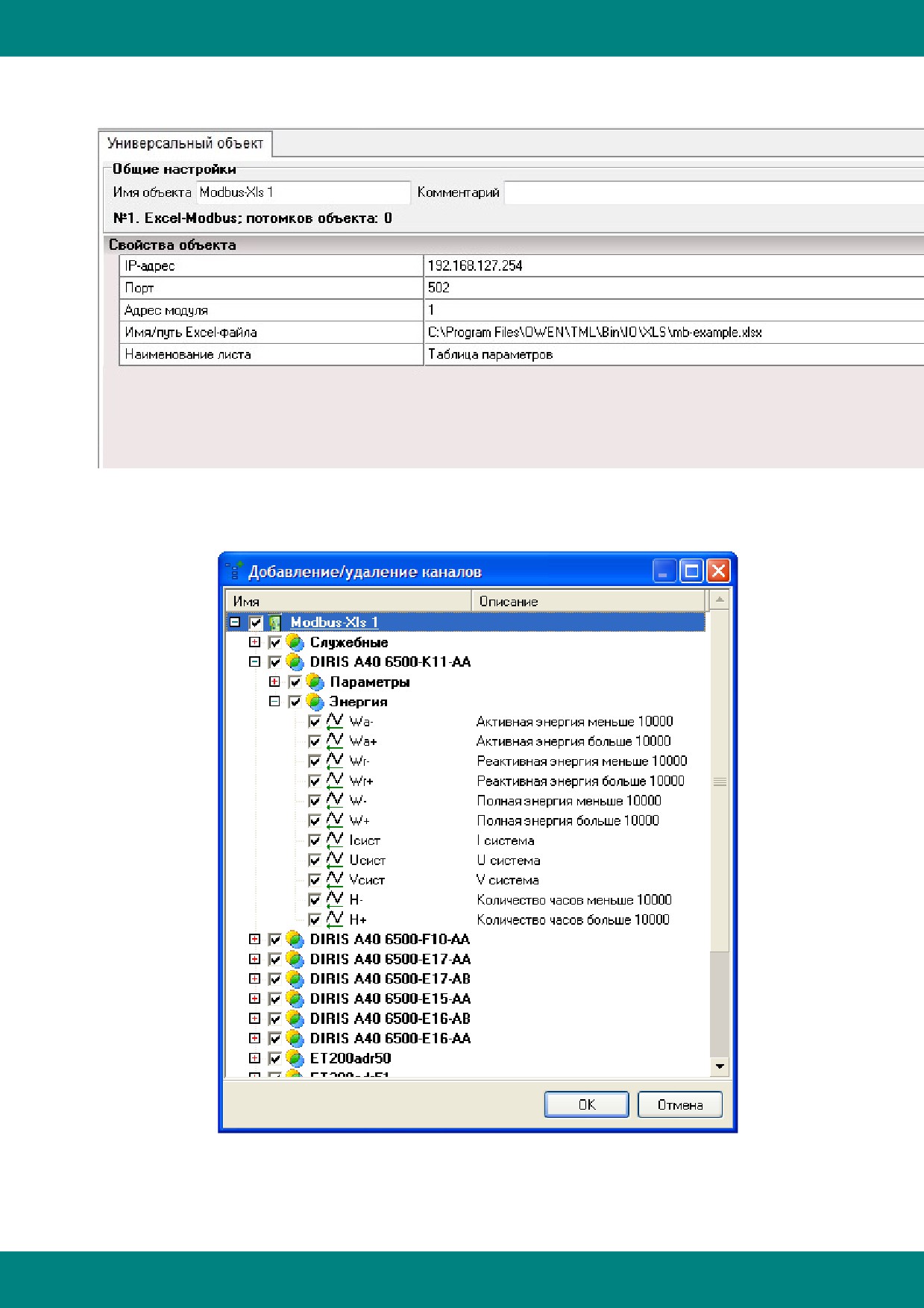924x1308 pixels.
Task: Click the dialog title bar network icon
Action: pos(233,571)
